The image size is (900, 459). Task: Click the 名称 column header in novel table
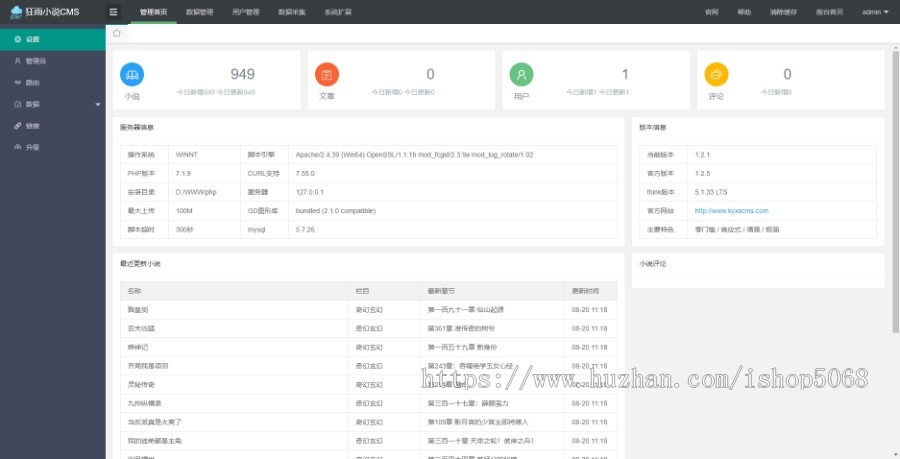point(135,290)
